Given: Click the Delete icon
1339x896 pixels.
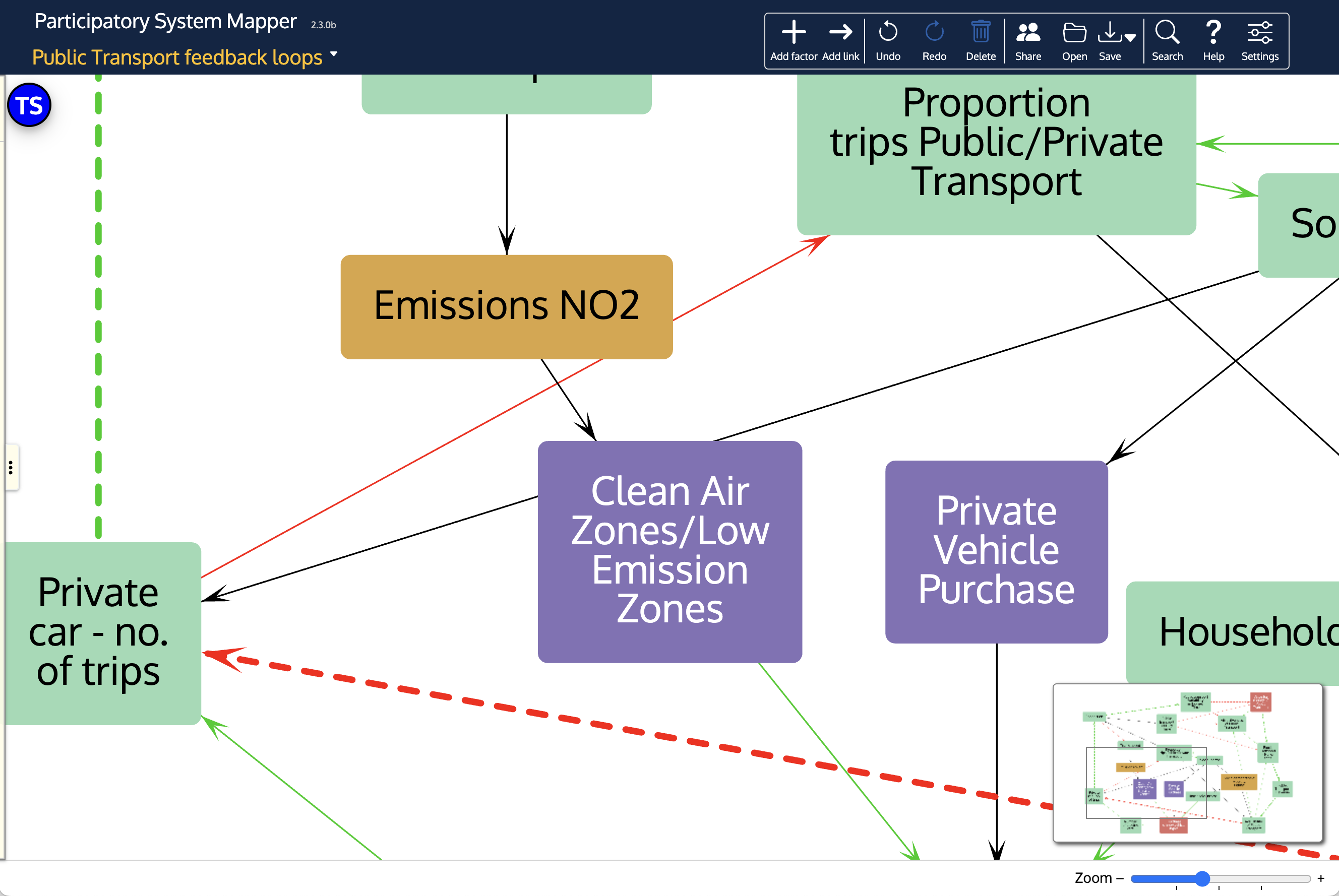Looking at the screenshot, I should pos(980,35).
